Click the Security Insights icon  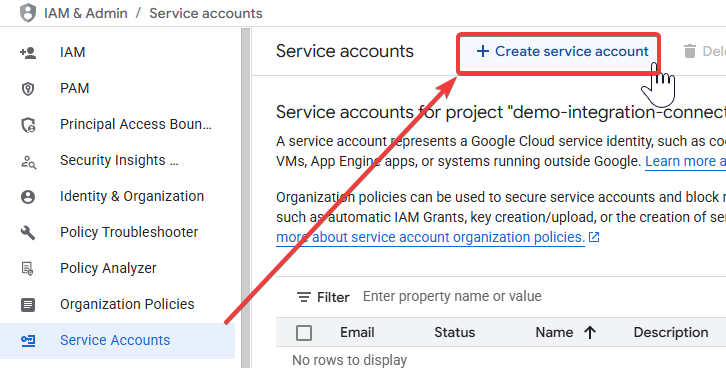coord(28,162)
